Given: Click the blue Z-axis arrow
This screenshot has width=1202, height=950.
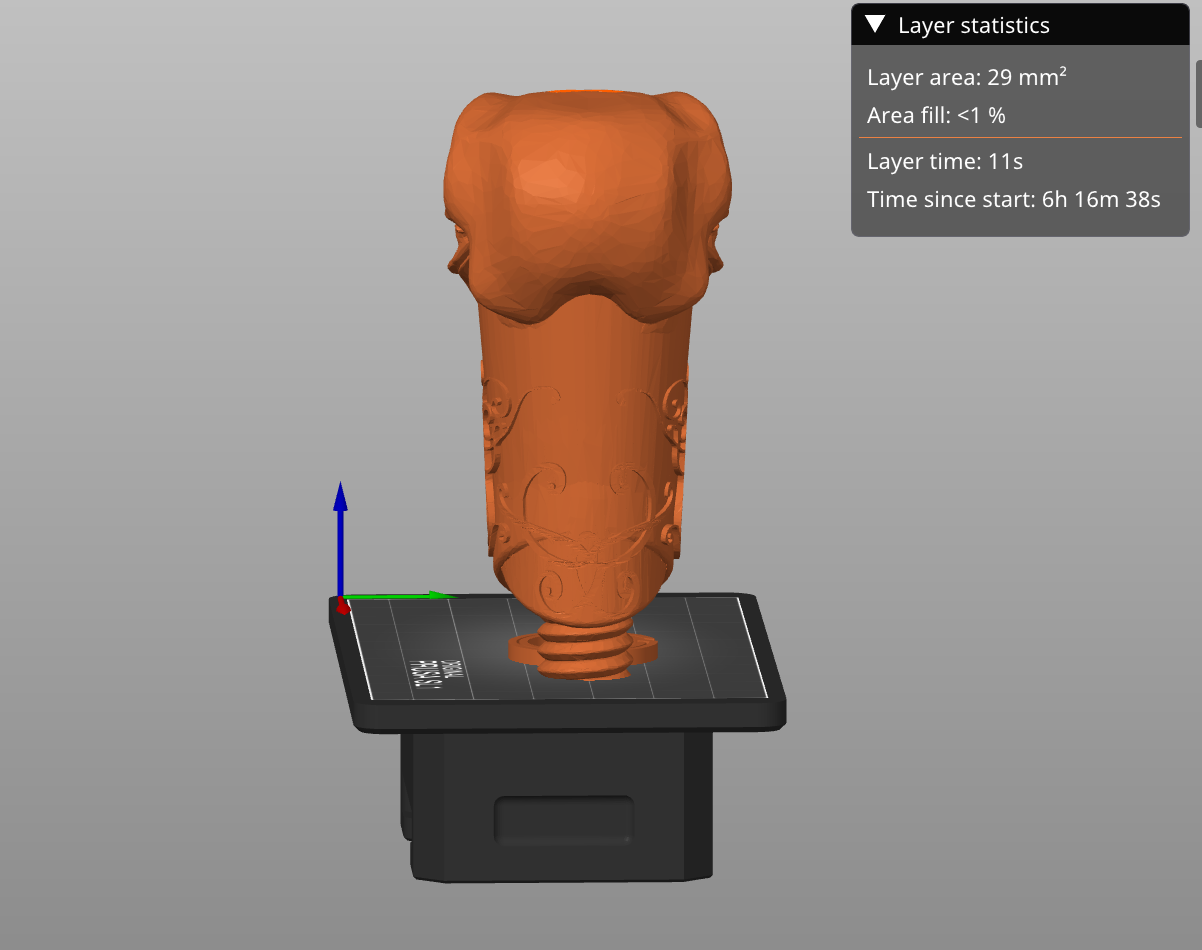Looking at the screenshot, I should point(340,540).
